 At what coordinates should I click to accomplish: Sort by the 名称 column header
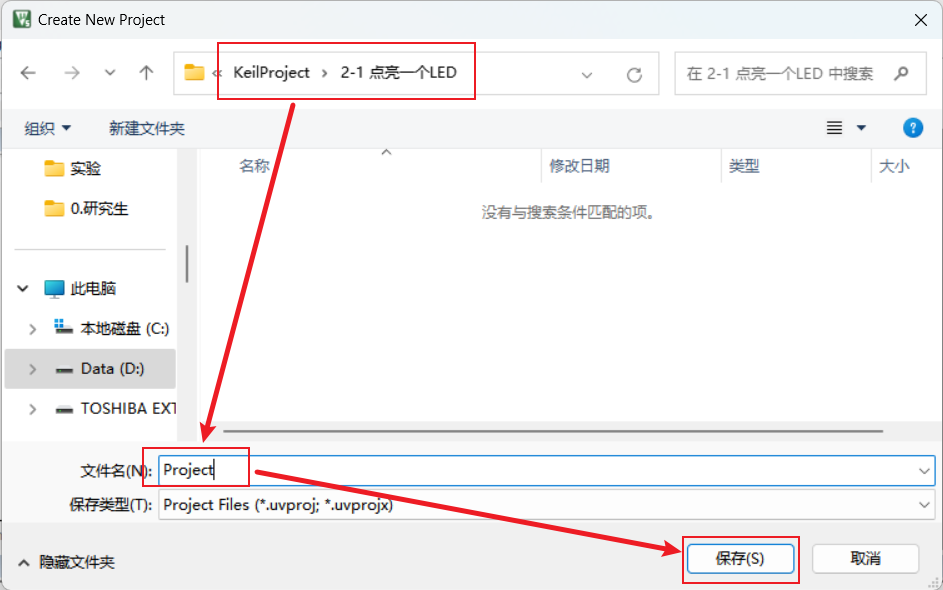coord(254,166)
